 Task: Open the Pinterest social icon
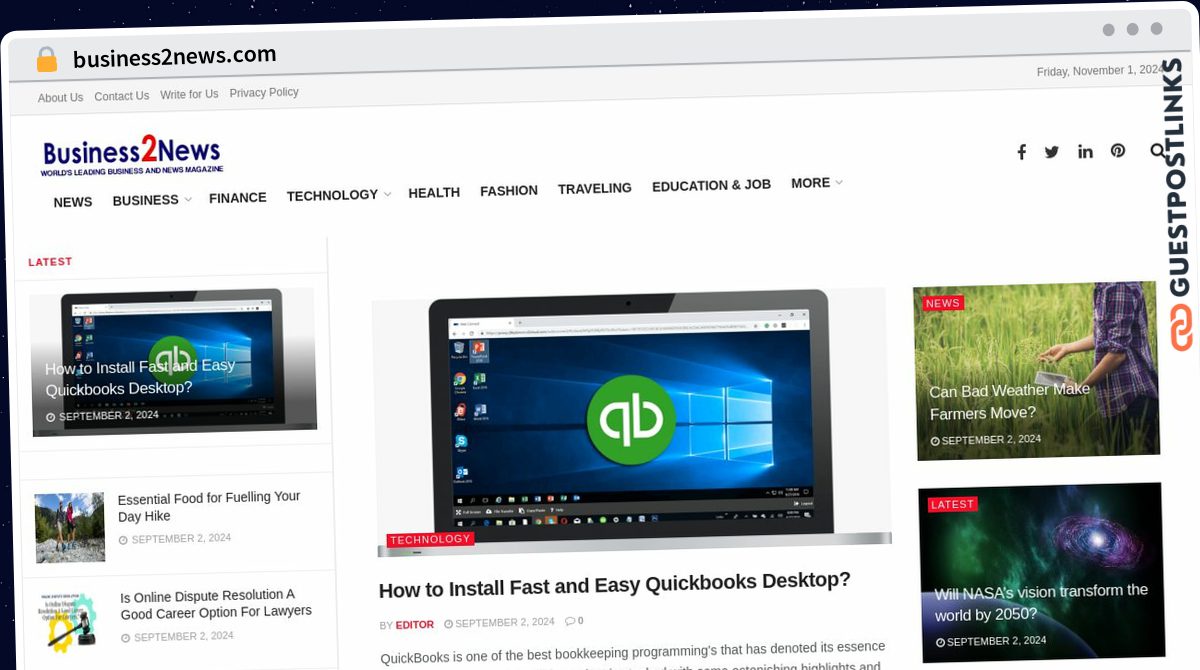click(1118, 151)
